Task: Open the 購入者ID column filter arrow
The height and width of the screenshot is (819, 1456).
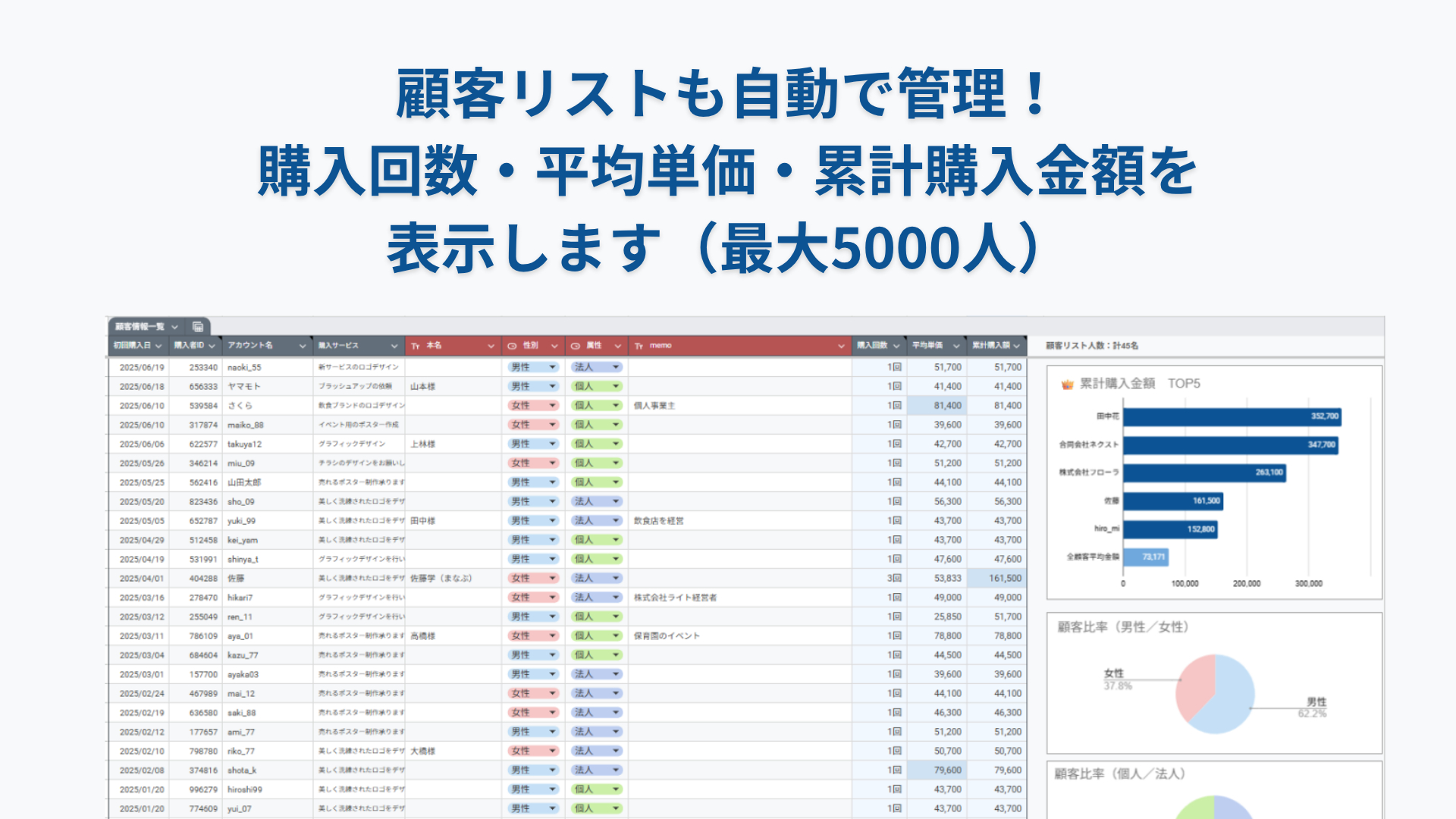Action: point(212,346)
